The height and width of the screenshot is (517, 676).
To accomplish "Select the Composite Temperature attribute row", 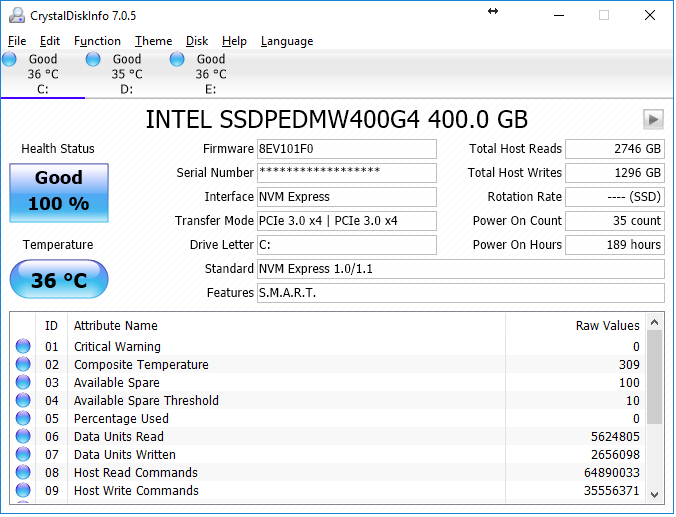I will click(x=328, y=364).
